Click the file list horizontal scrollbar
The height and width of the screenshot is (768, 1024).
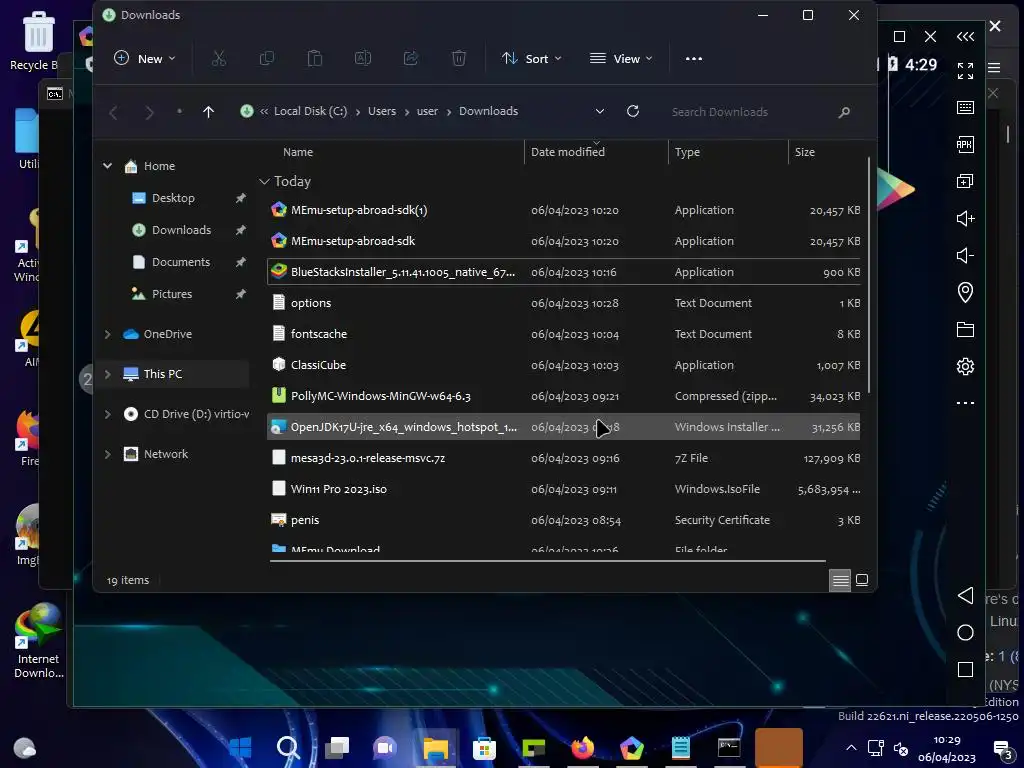point(547,560)
